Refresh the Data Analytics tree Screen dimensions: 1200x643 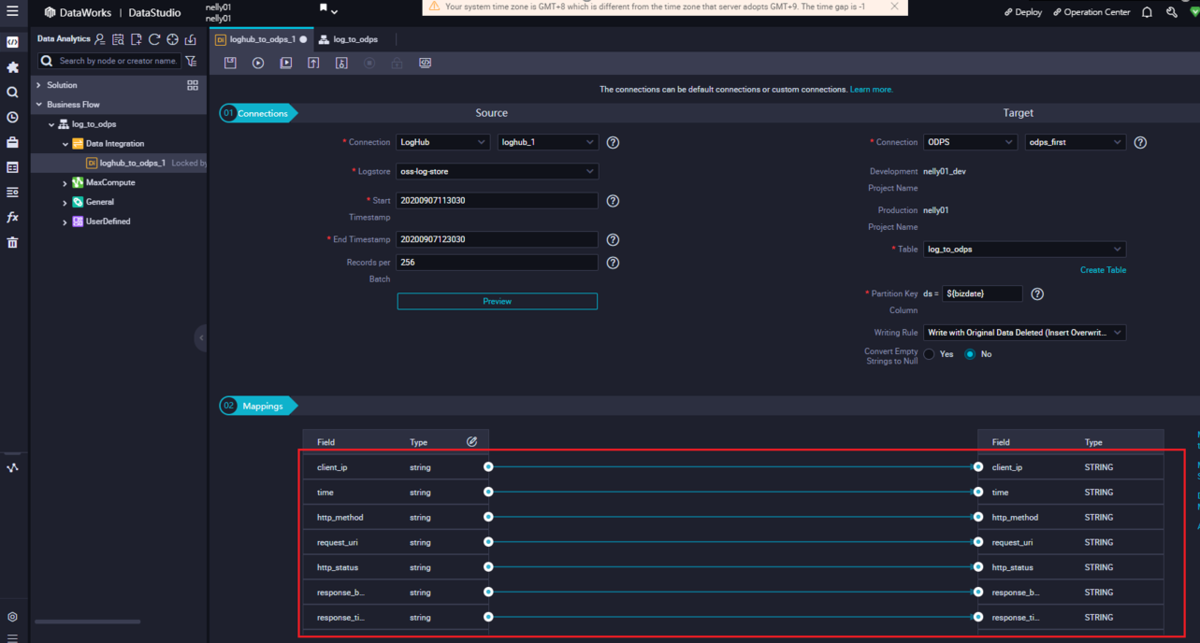click(154, 39)
